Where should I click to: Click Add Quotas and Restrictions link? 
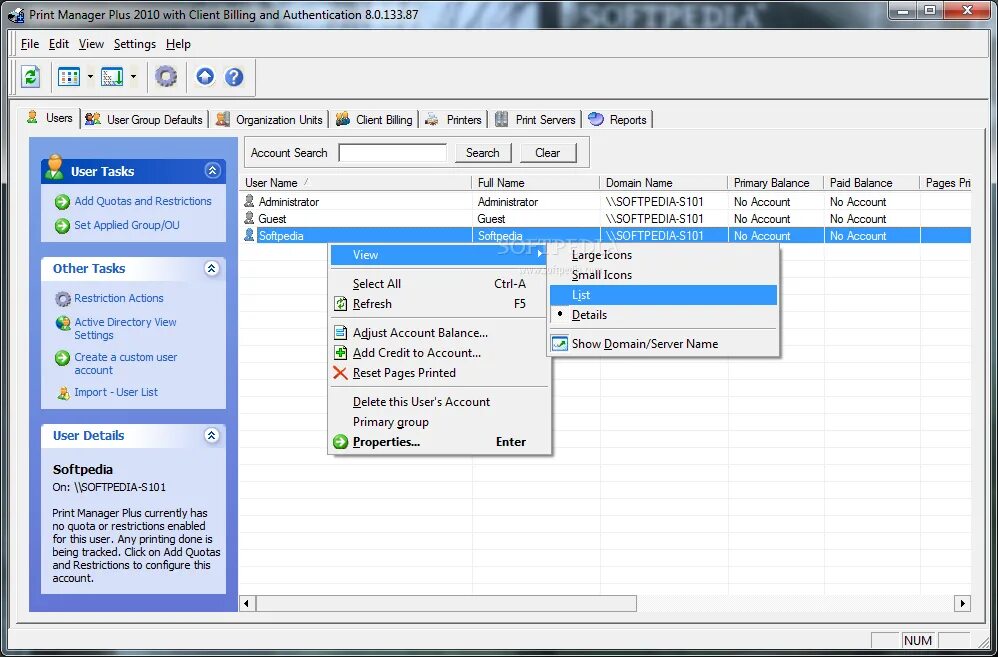143,201
